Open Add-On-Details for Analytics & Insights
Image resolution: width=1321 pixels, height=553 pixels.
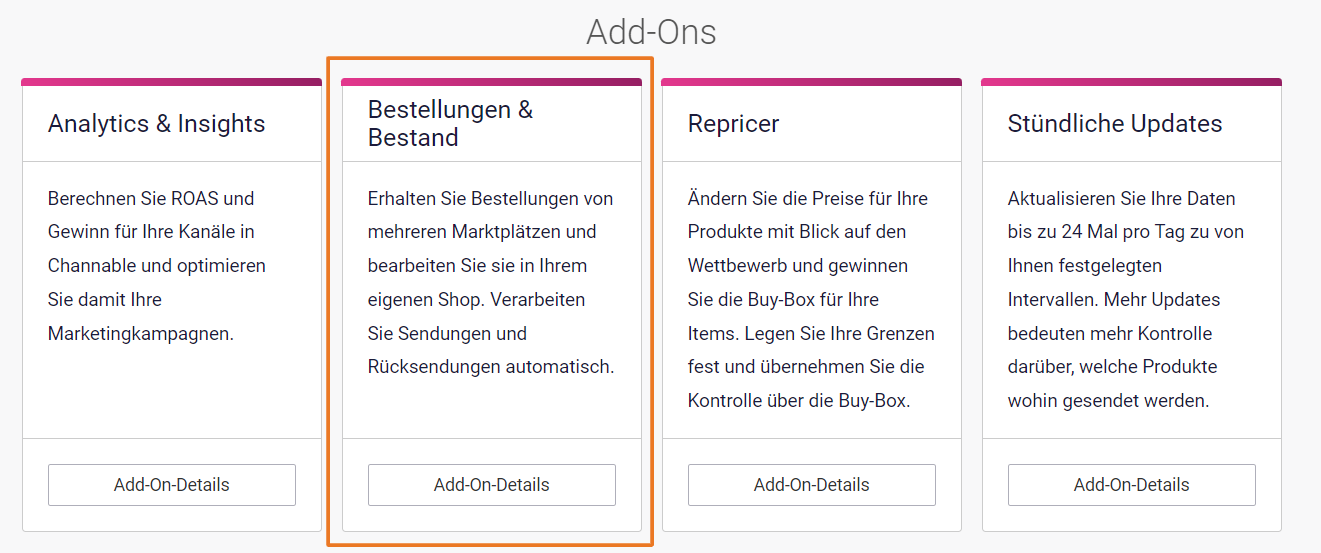pos(172,485)
